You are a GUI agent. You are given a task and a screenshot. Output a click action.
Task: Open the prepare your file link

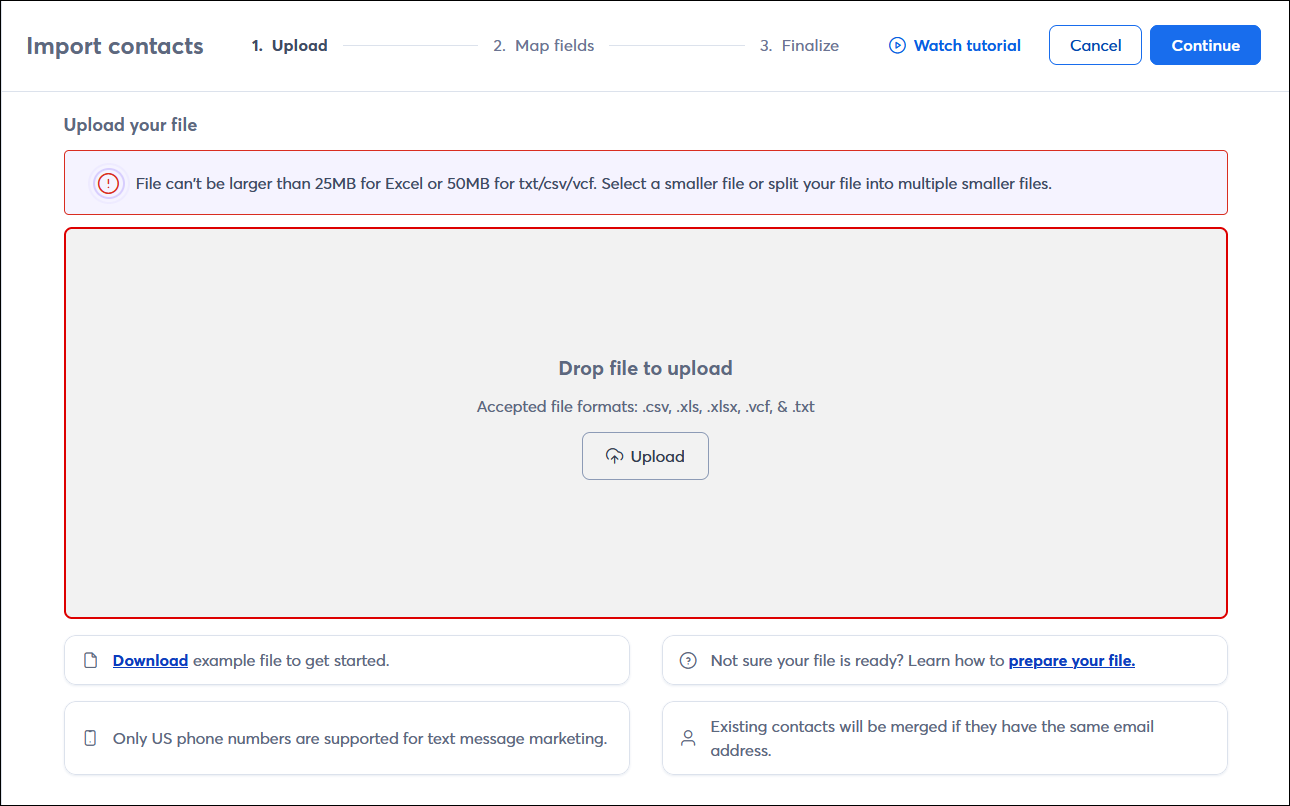[1071, 660]
